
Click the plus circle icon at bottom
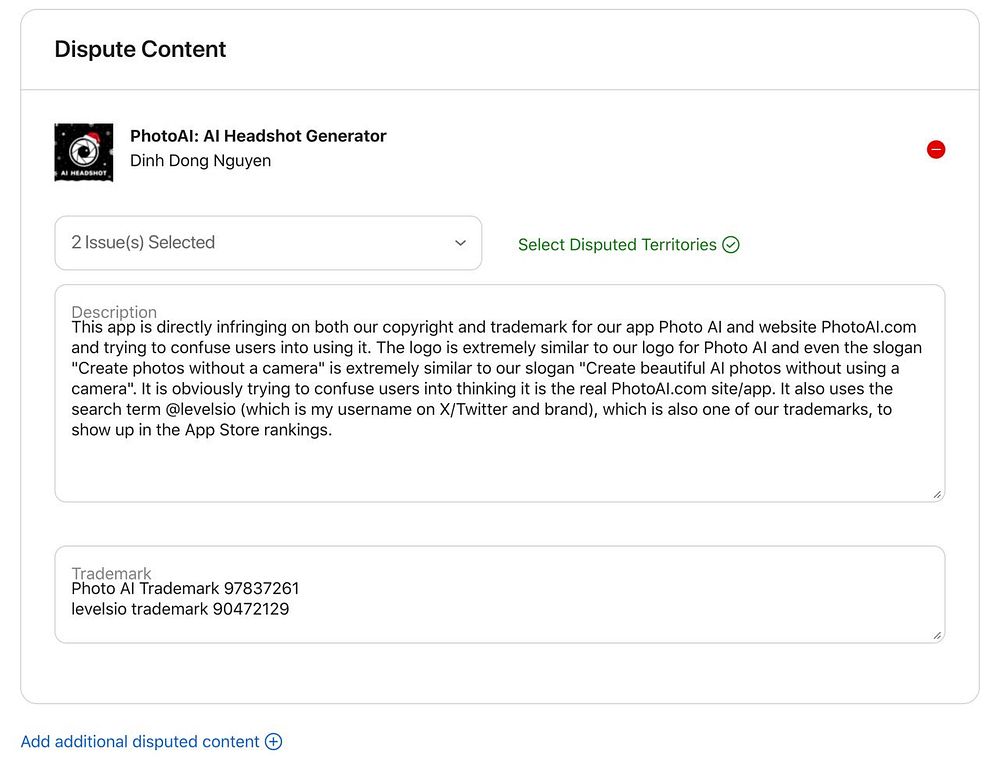click(273, 742)
